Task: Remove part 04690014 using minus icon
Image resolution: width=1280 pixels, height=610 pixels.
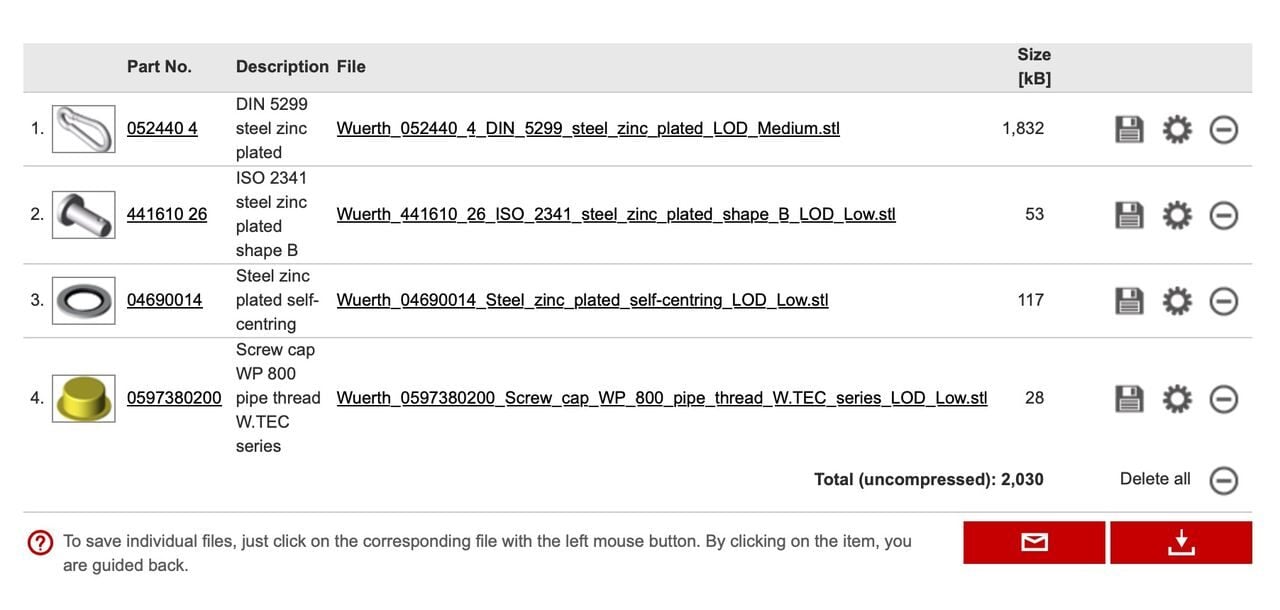Action: coord(1224,301)
